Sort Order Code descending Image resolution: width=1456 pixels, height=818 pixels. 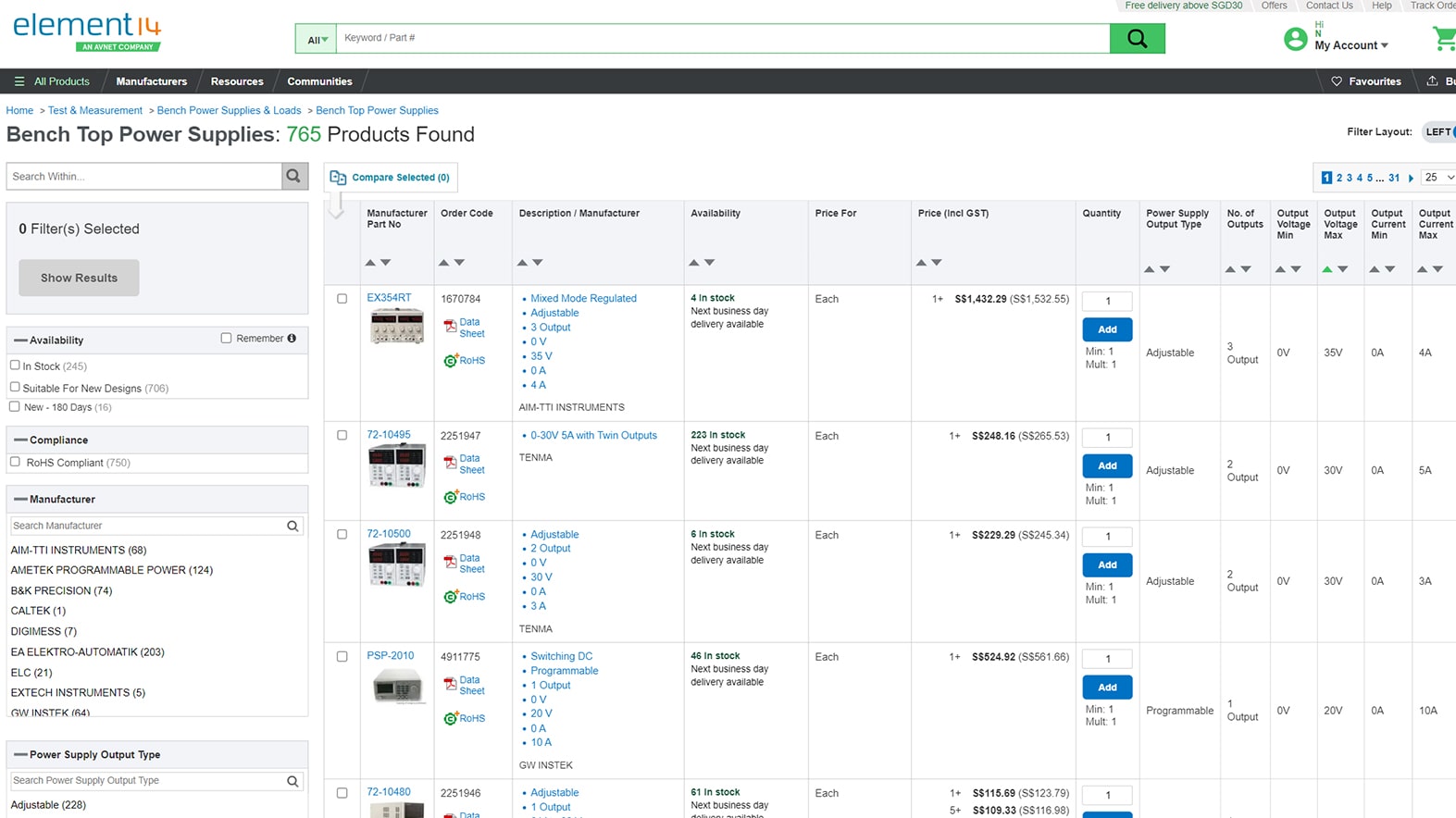459,263
